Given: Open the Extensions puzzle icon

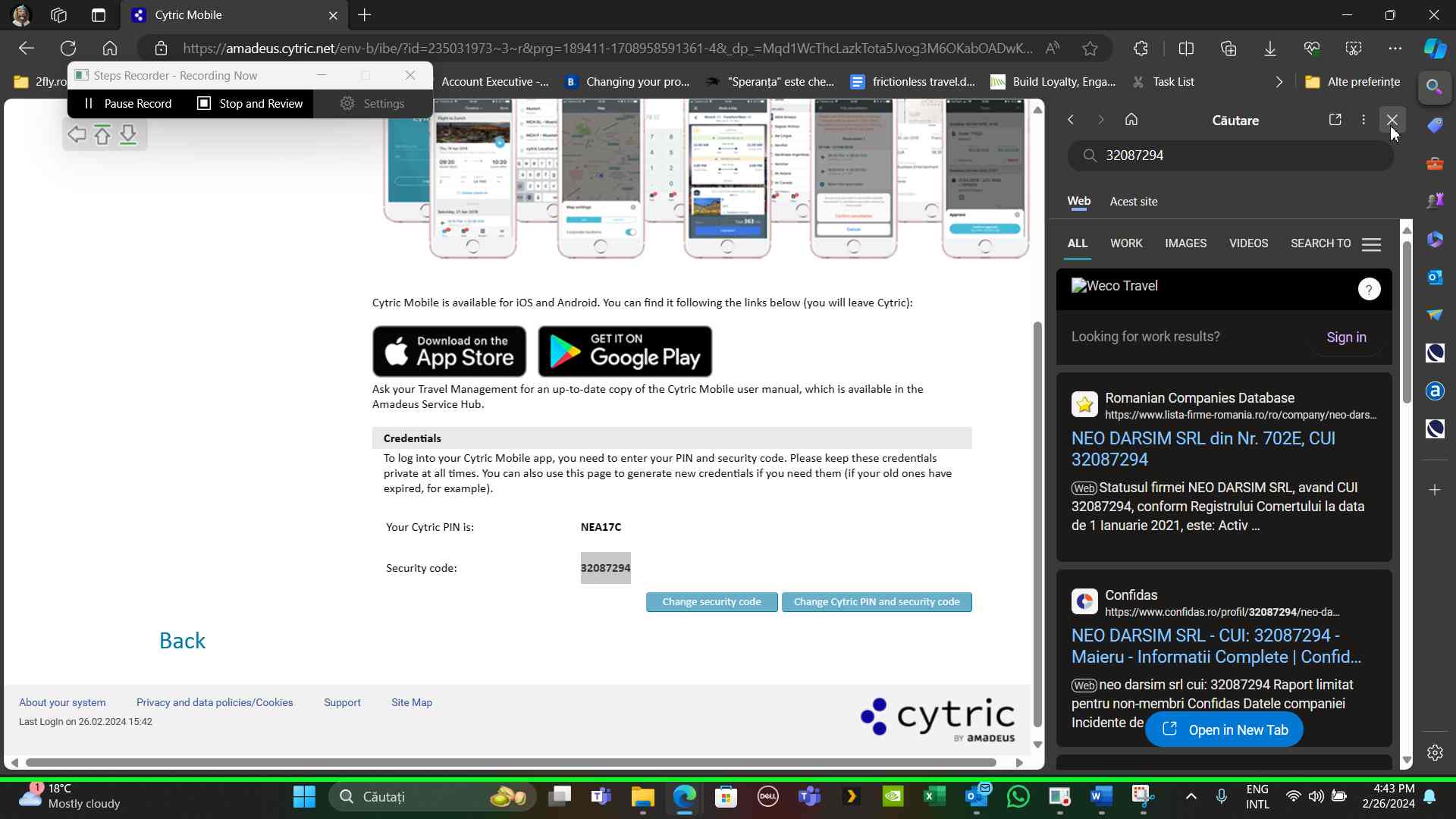Looking at the screenshot, I should pyautogui.click(x=1141, y=49).
